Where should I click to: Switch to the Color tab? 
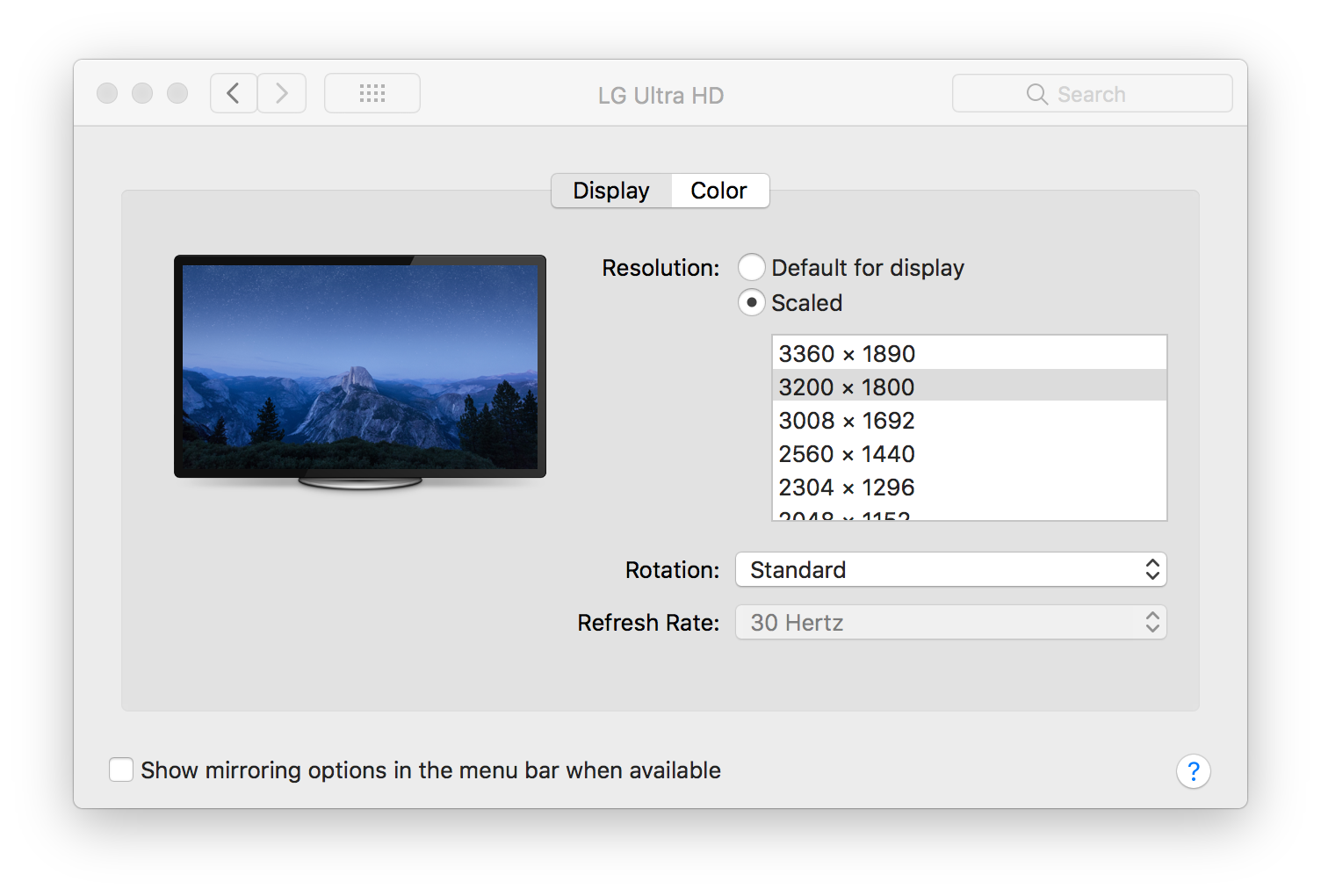pos(719,191)
